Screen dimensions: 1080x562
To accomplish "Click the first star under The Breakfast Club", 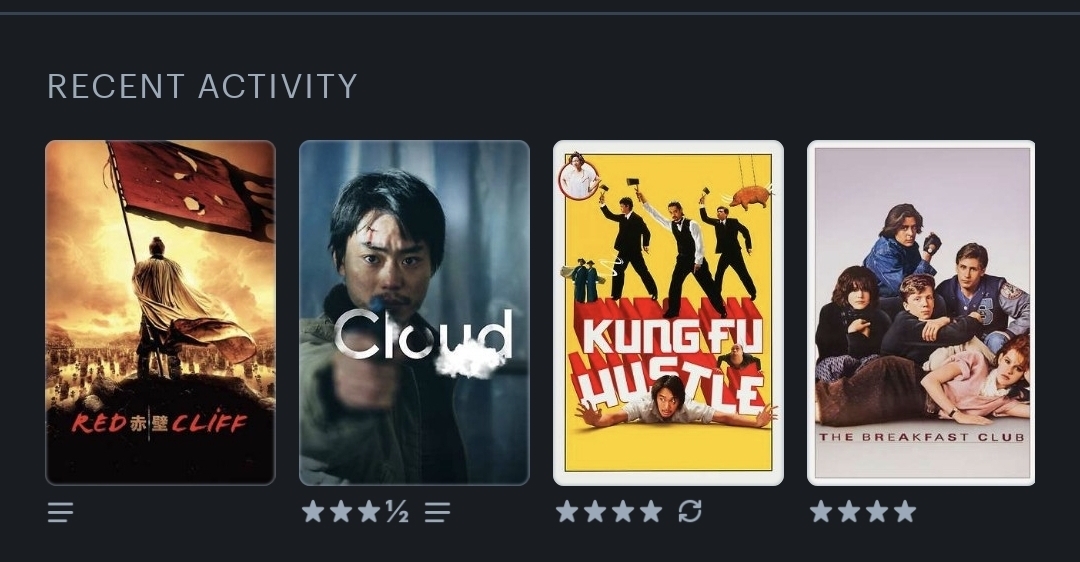I will click(821, 512).
